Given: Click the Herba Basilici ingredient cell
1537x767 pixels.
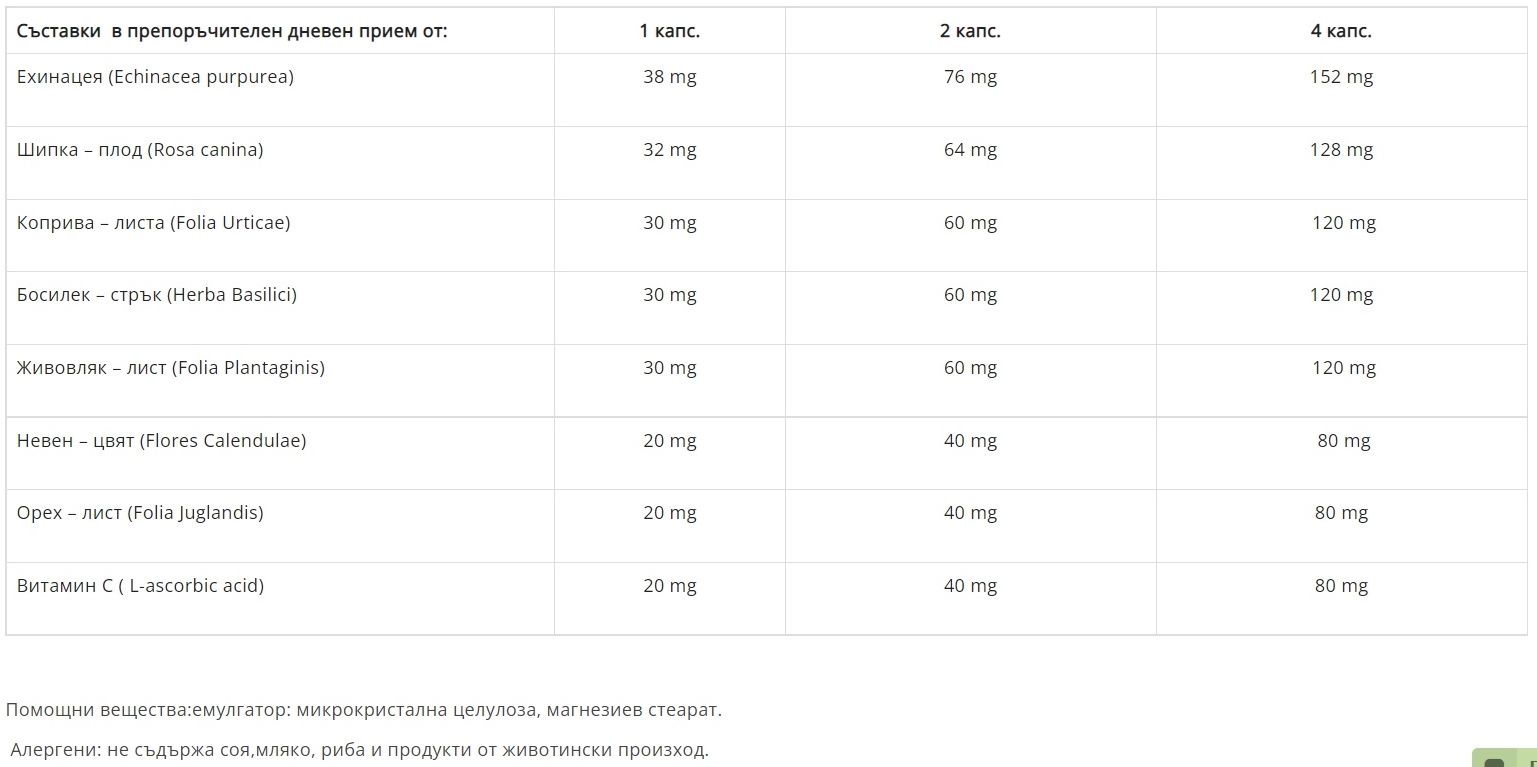Looking at the screenshot, I should [157, 295].
